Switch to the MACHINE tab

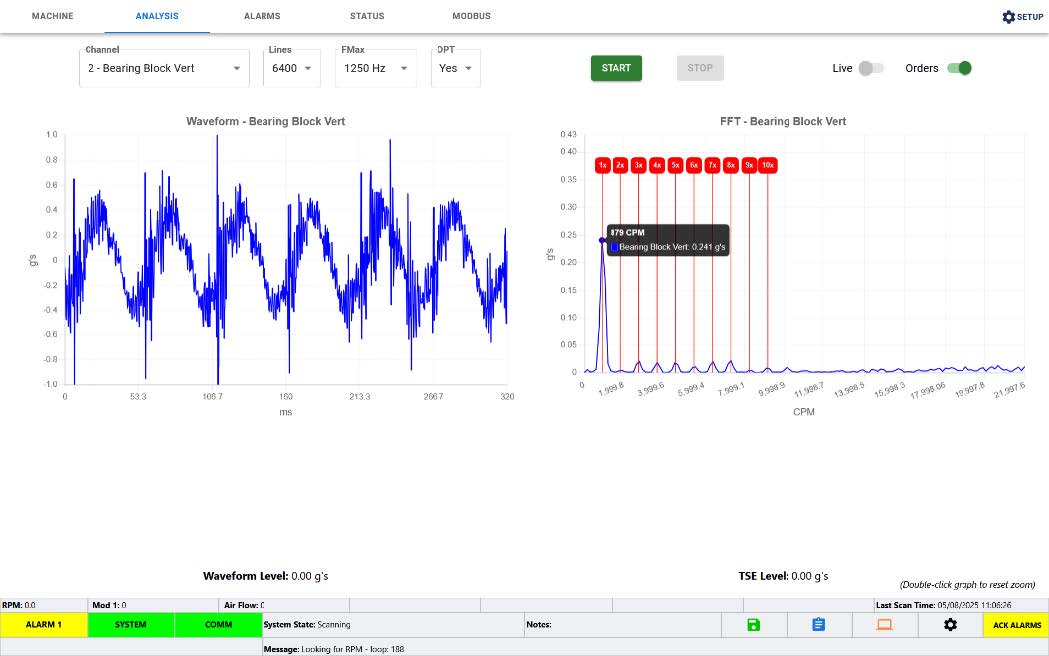coord(52,16)
